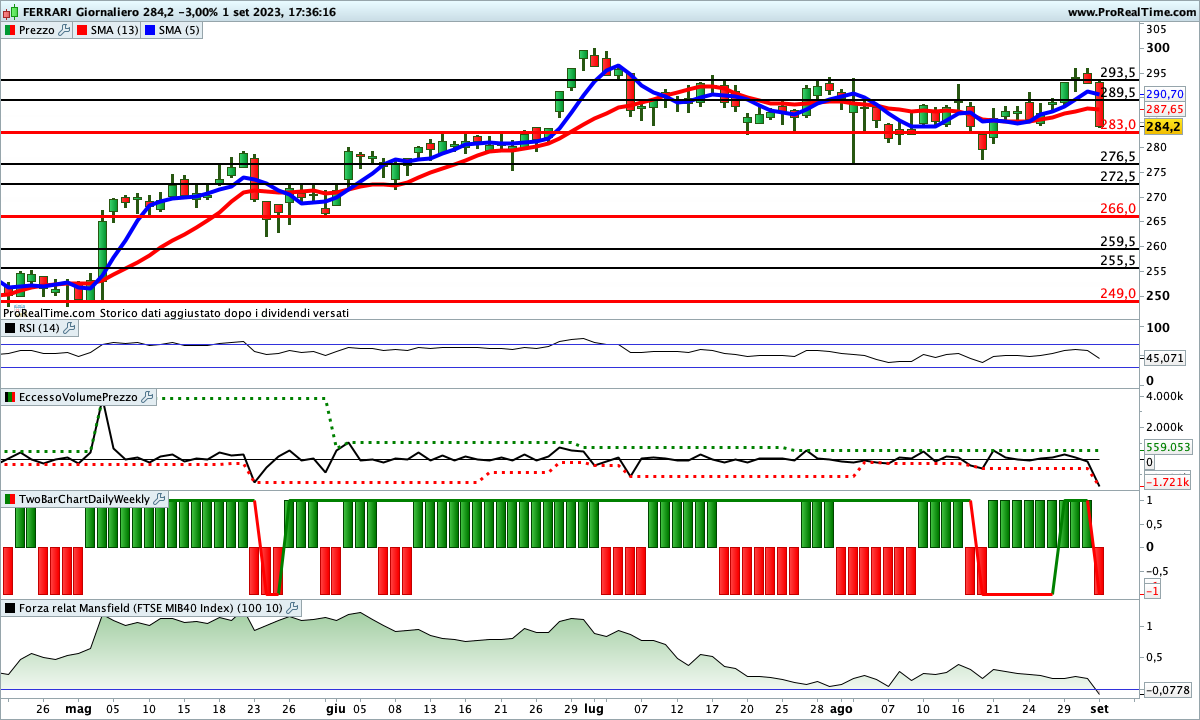Click the 259,5 level label
The image size is (1200, 720).
1117,241
